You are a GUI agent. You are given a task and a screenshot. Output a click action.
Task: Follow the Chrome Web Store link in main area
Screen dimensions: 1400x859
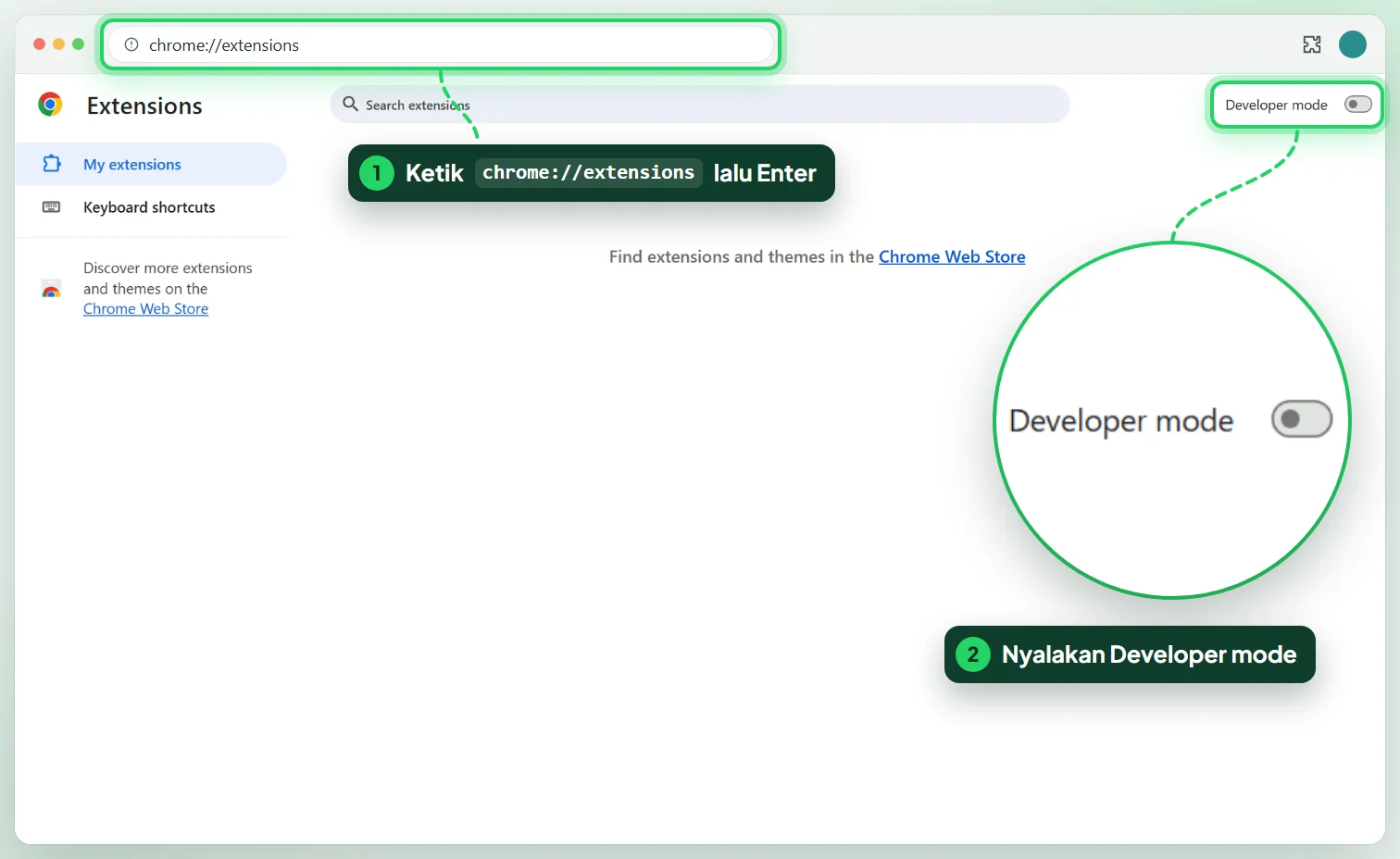click(952, 256)
